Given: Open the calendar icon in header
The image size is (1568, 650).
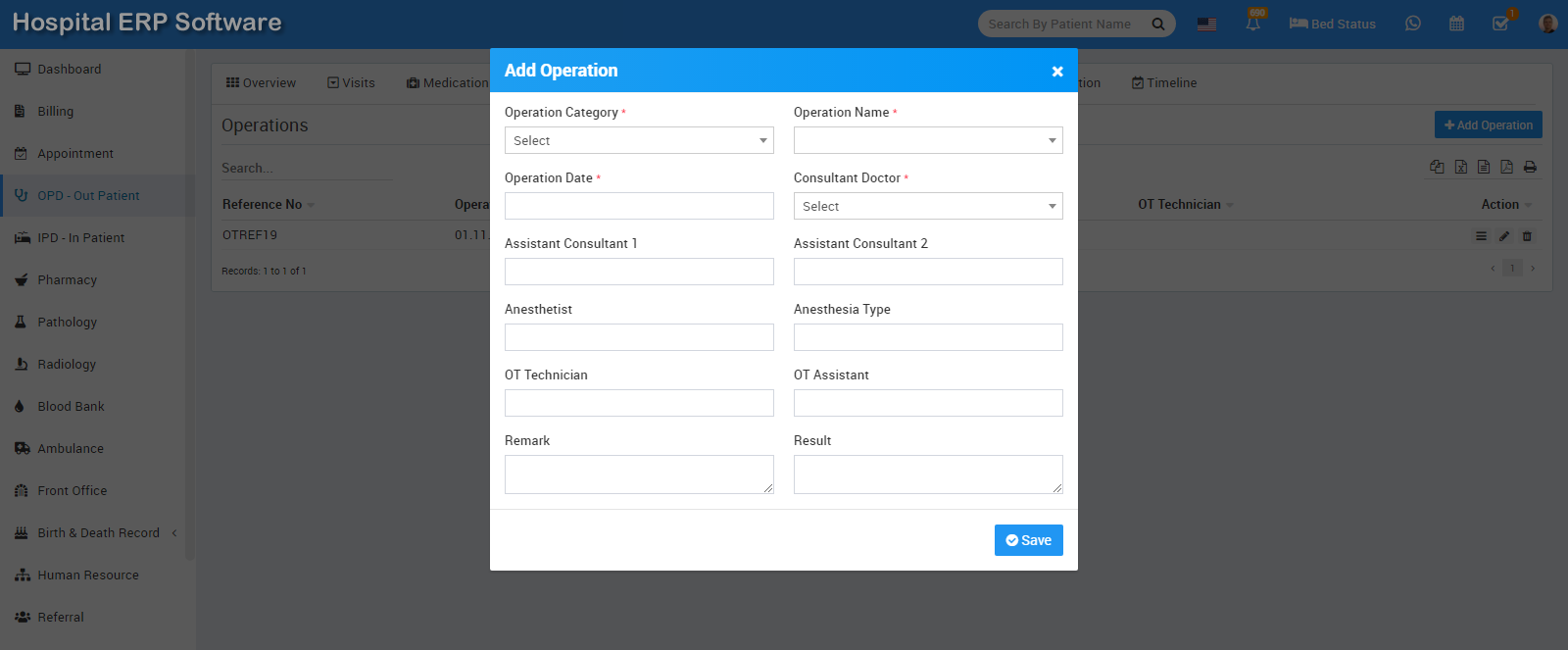Looking at the screenshot, I should pos(1456,24).
